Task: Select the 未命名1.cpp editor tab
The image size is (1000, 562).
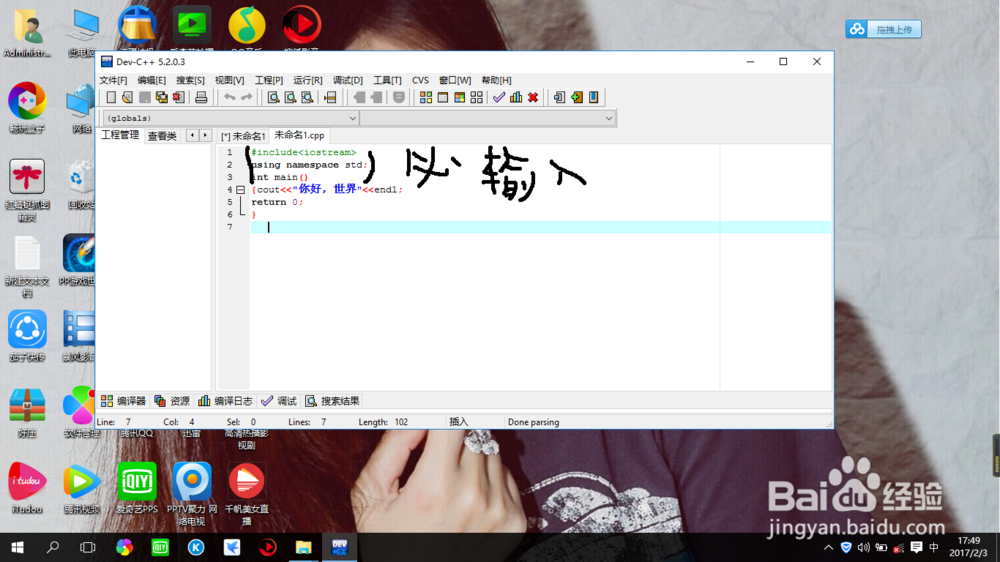Action: (x=299, y=135)
